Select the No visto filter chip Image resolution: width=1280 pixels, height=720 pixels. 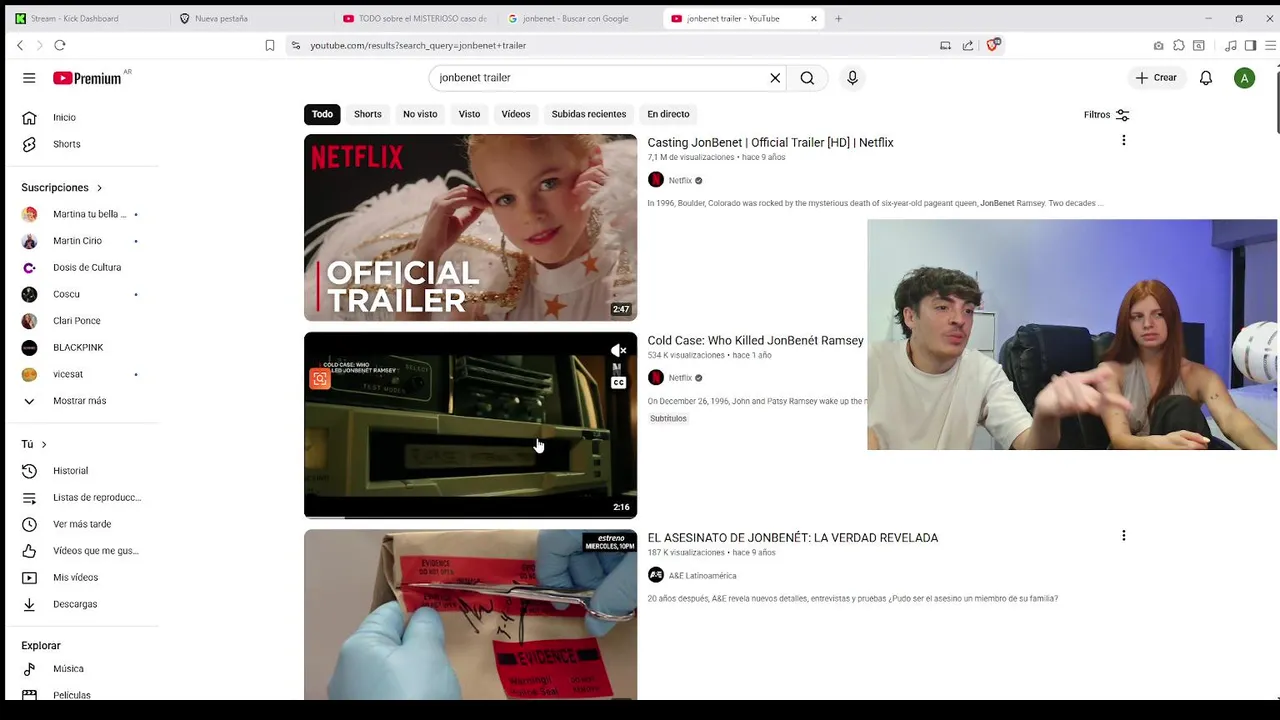coord(420,114)
